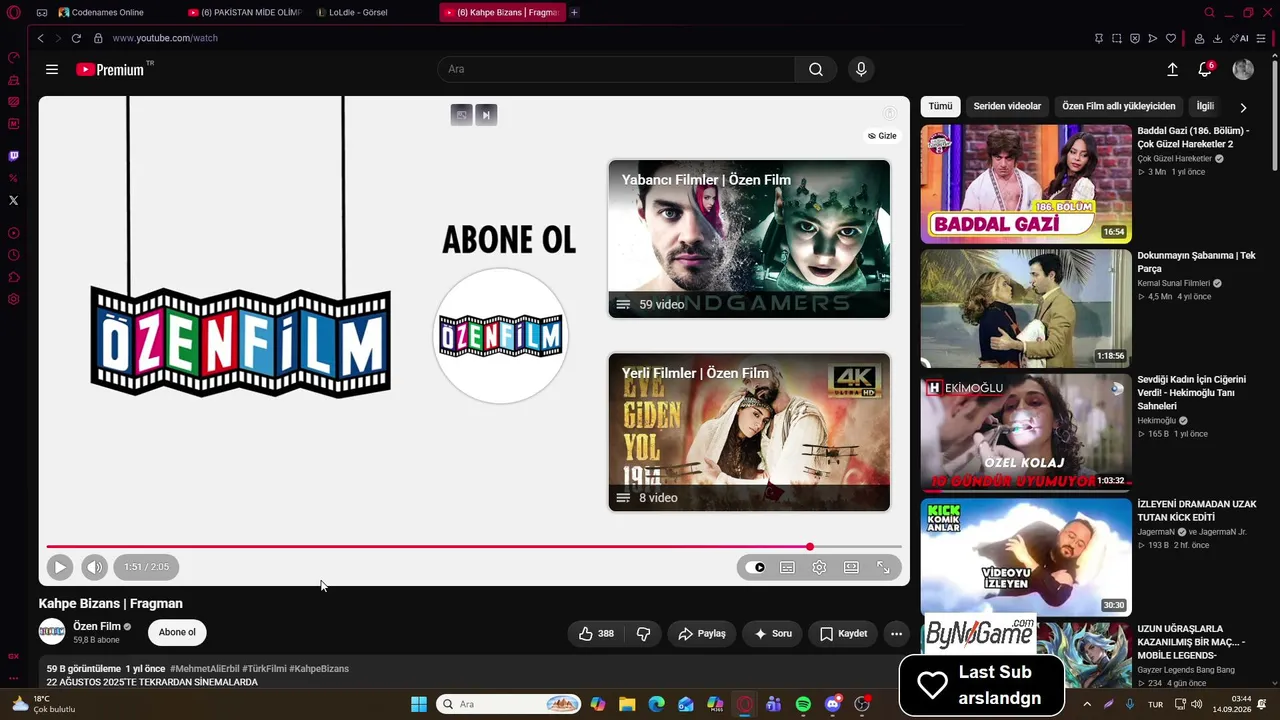
Task: Open İzleyeni Dramadan Uzak Tutan video title
Action: (1197, 511)
